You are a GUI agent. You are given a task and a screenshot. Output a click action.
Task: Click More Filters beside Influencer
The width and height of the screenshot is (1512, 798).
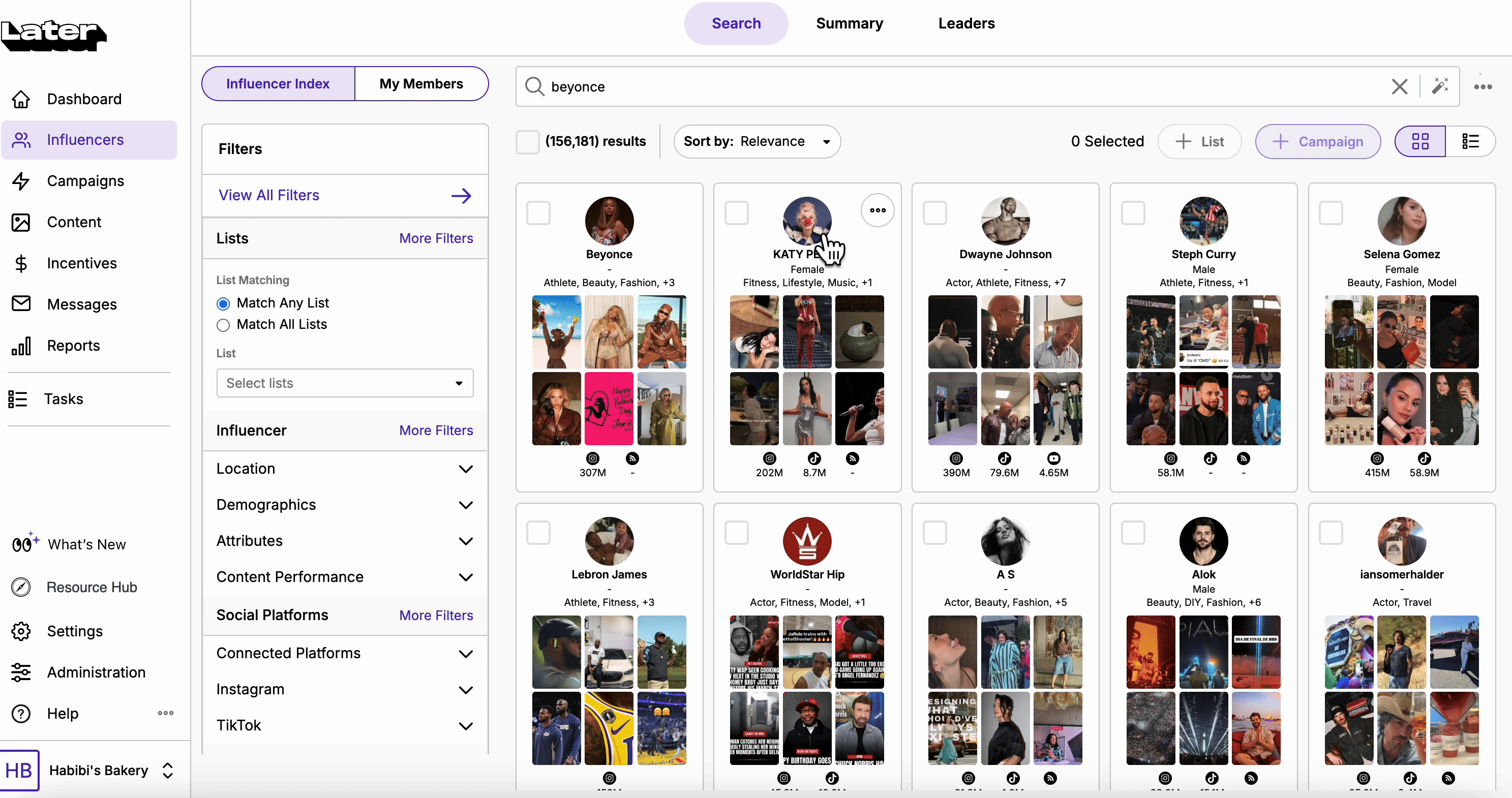click(x=436, y=431)
